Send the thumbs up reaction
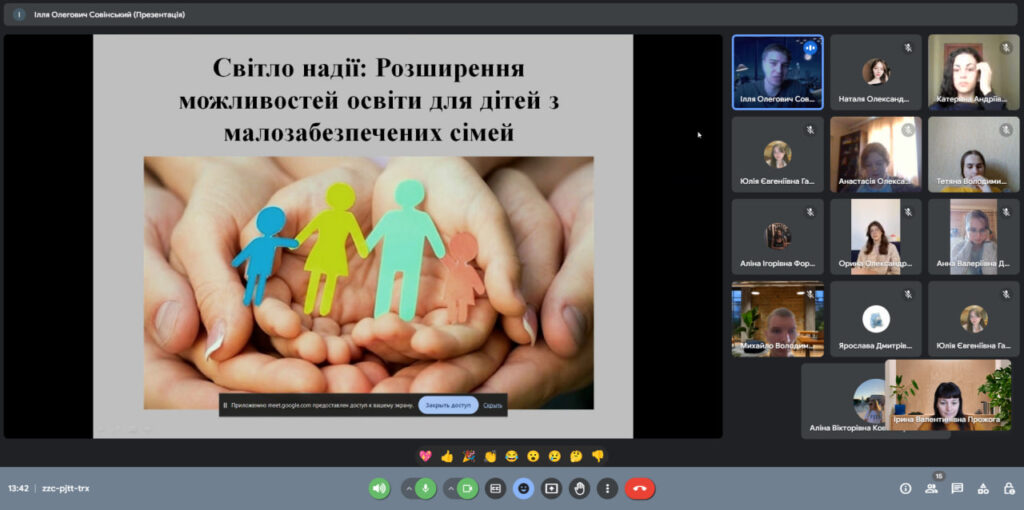Viewport: 1024px width, 510px height. click(447, 456)
